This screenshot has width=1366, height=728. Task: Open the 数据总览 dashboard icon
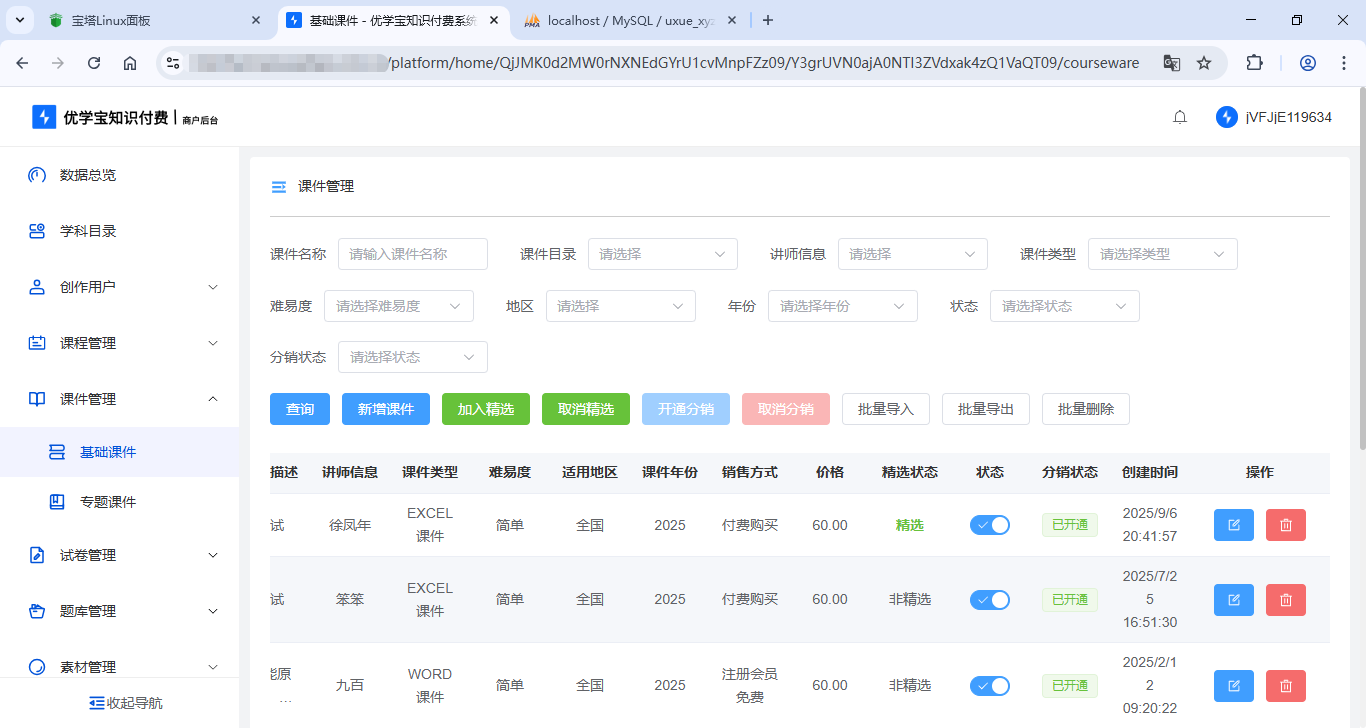pyautogui.click(x=36, y=175)
